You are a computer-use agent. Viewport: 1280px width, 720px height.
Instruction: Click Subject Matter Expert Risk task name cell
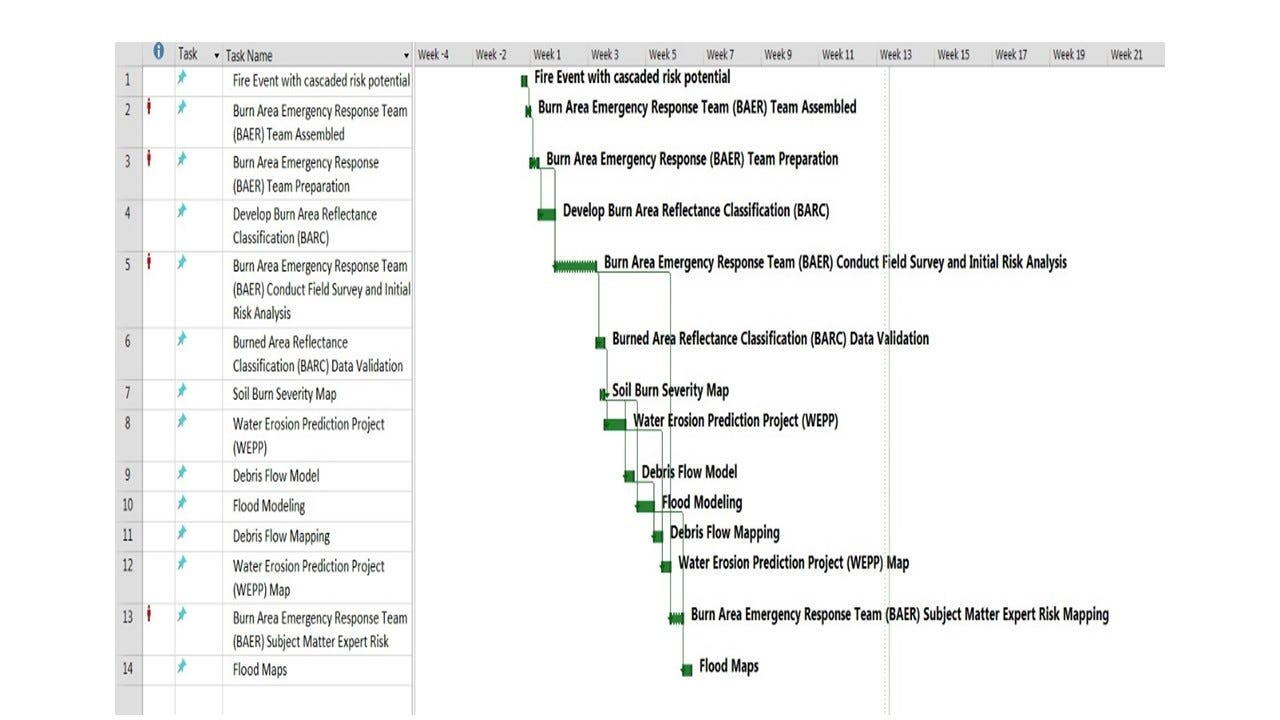pos(318,630)
